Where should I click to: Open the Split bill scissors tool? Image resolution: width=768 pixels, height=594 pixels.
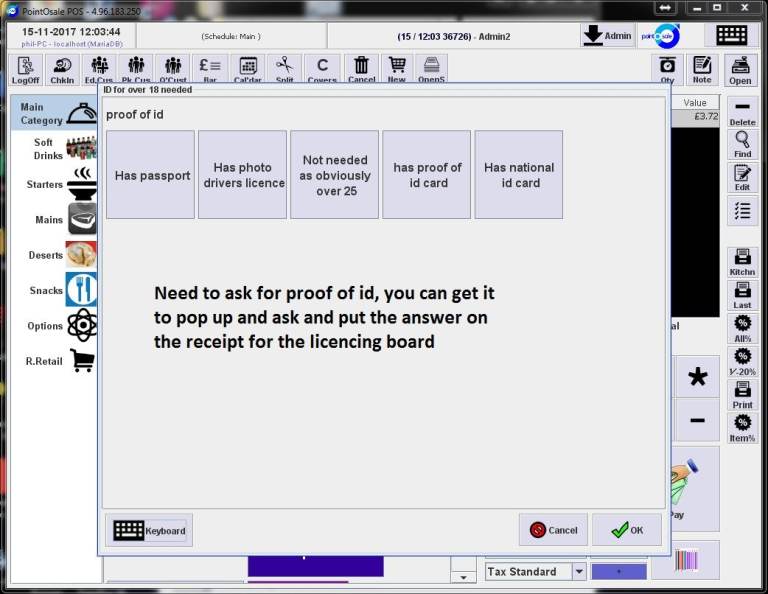[x=284, y=69]
